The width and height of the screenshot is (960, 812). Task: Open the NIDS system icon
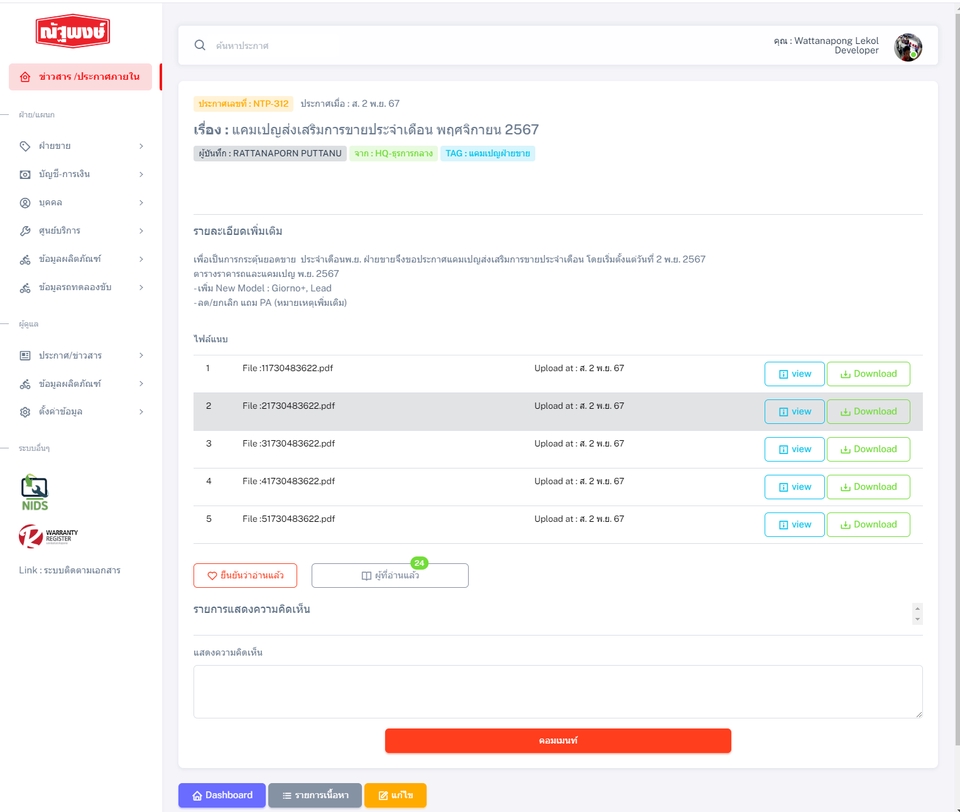(x=34, y=492)
